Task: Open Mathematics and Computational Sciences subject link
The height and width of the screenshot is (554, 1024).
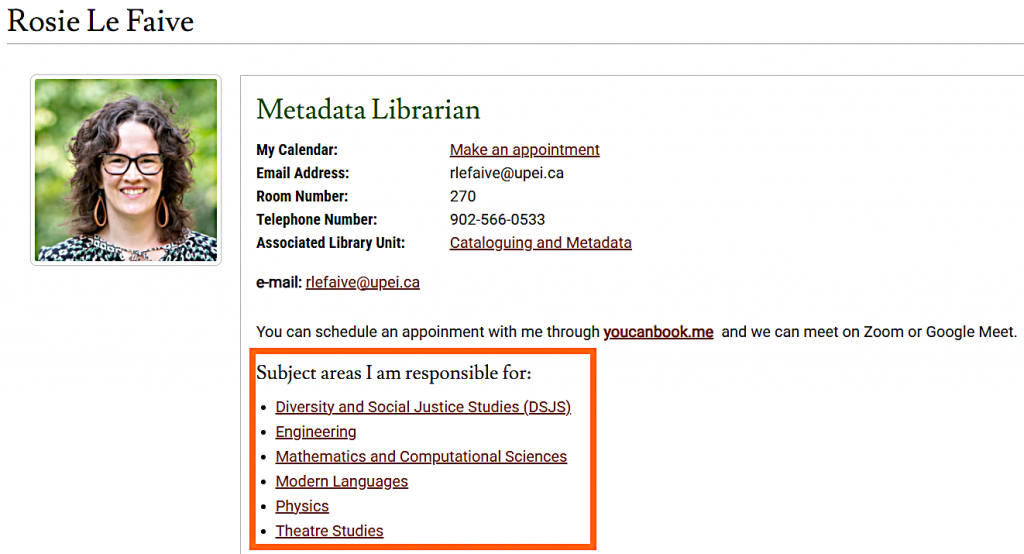Action: (421, 457)
